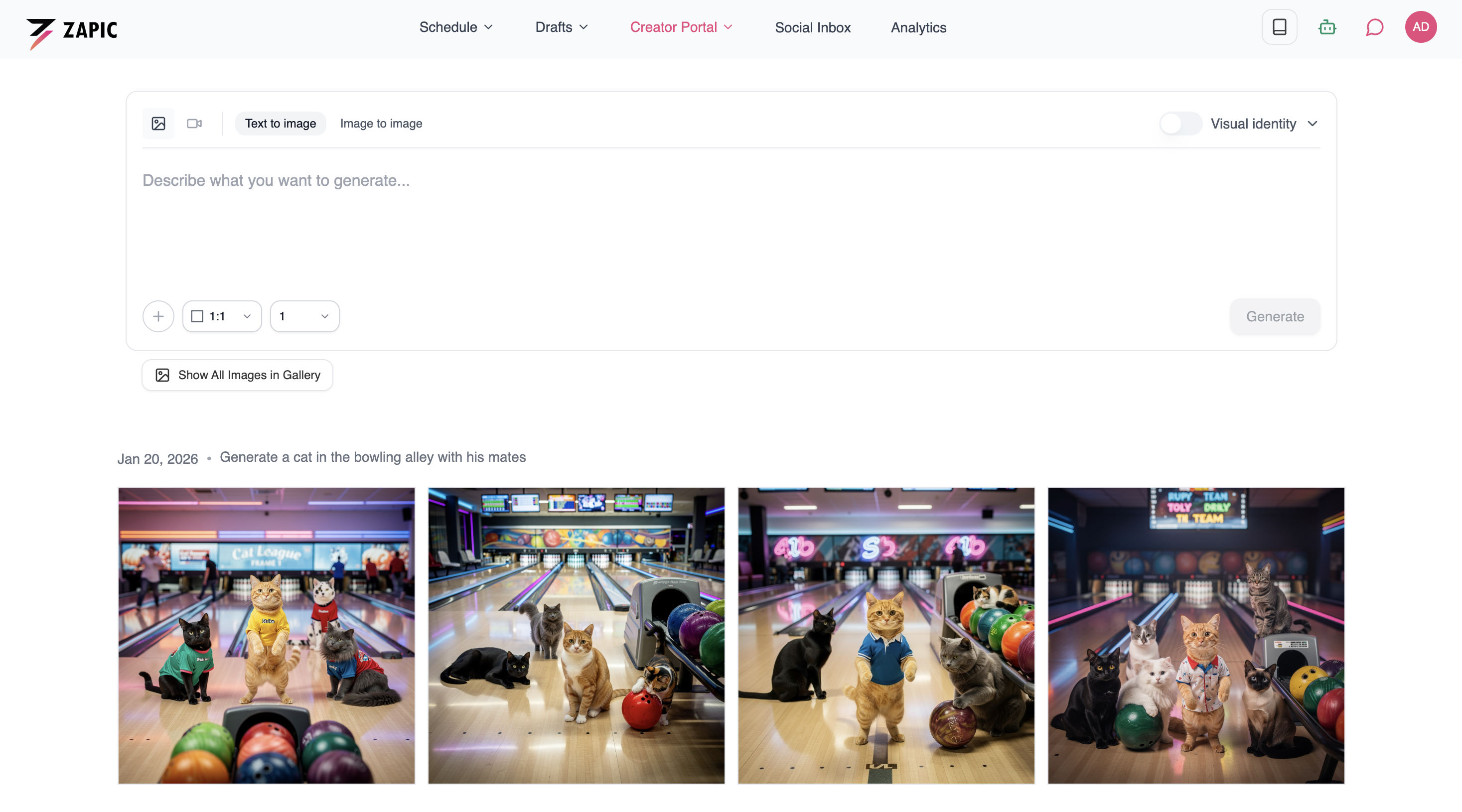Click the reading mode icon in top bar
Viewport: 1462px width, 812px height.
[x=1279, y=27]
